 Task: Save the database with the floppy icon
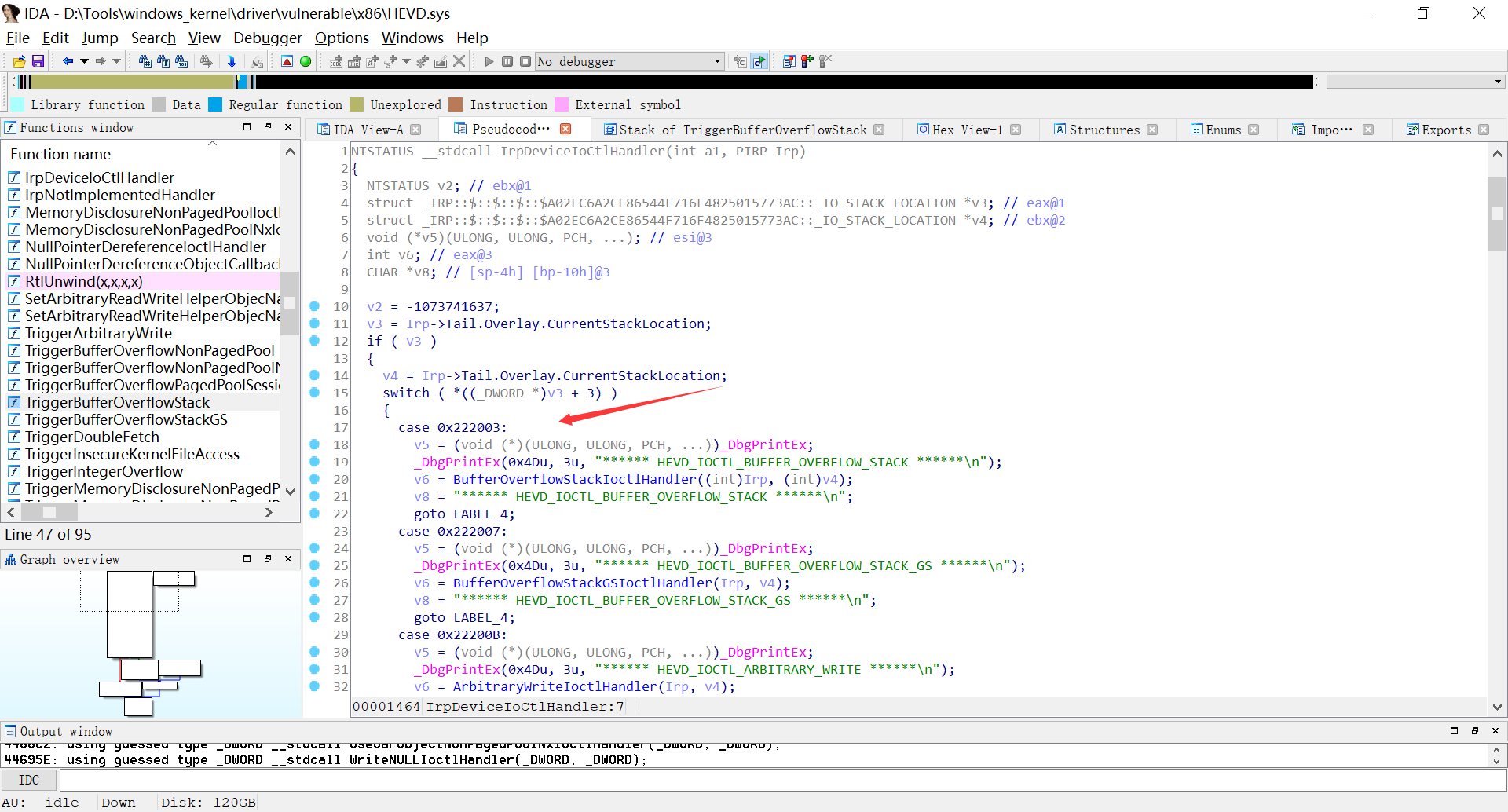(38, 61)
